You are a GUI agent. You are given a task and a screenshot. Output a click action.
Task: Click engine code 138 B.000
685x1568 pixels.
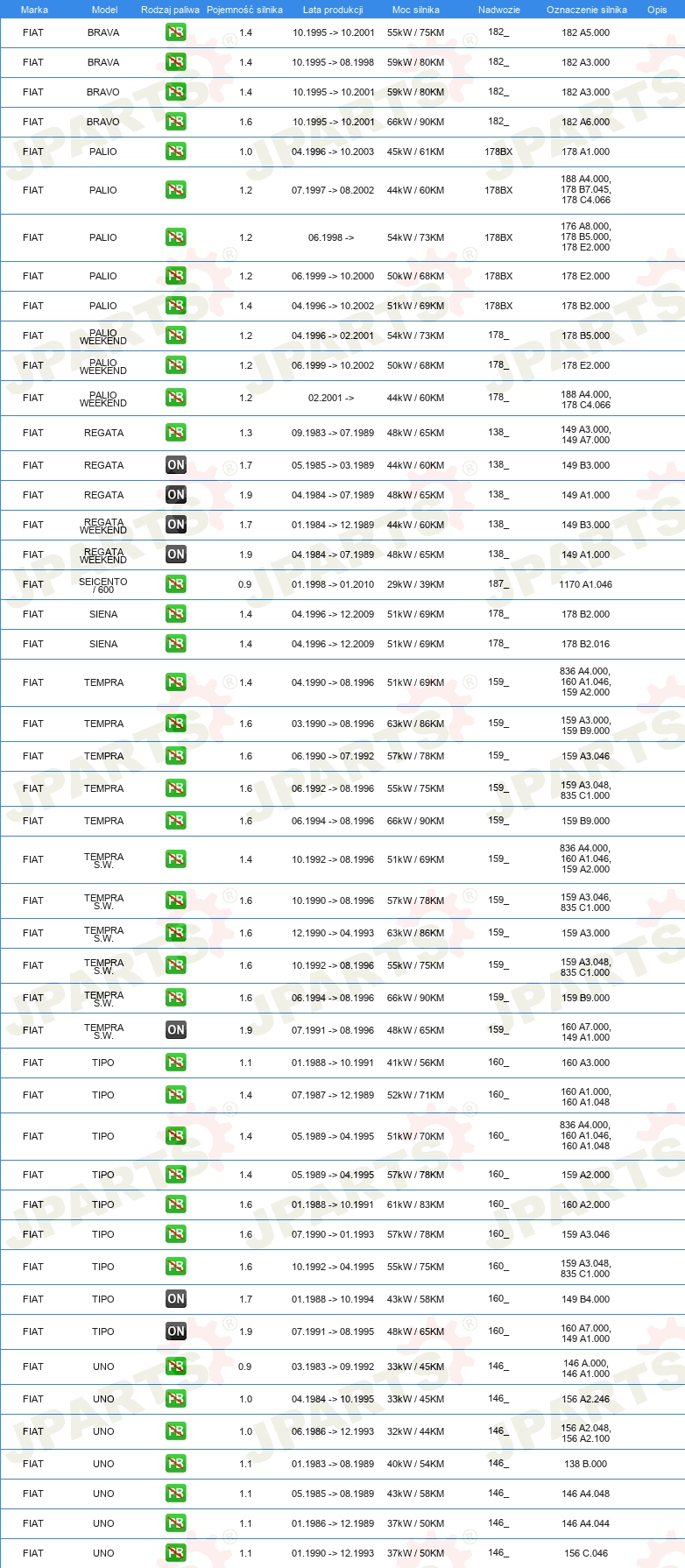click(586, 1464)
